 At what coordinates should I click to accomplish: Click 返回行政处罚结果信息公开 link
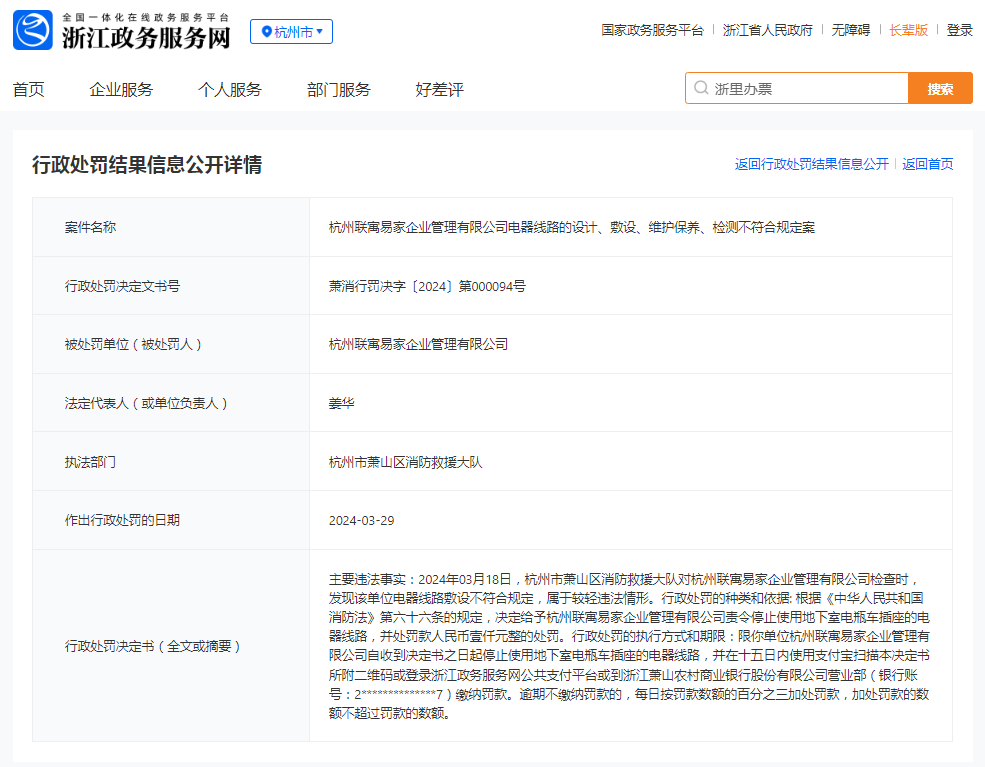812,164
